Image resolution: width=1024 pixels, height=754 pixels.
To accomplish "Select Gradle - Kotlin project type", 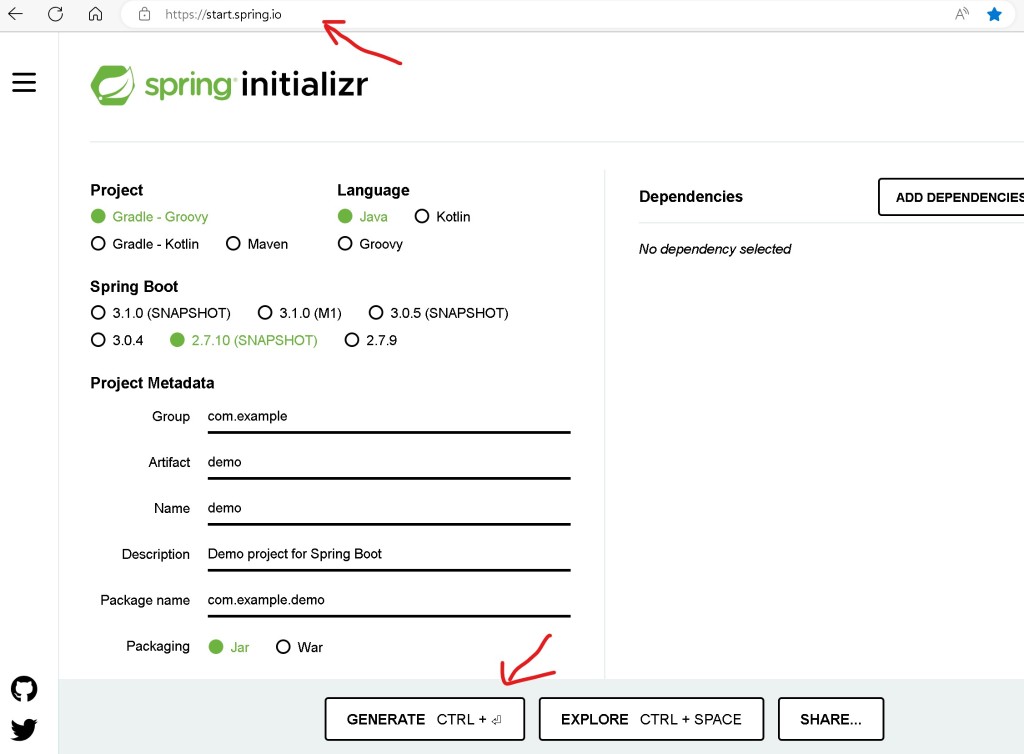I will pyautogui.click(x=145, y=243).
